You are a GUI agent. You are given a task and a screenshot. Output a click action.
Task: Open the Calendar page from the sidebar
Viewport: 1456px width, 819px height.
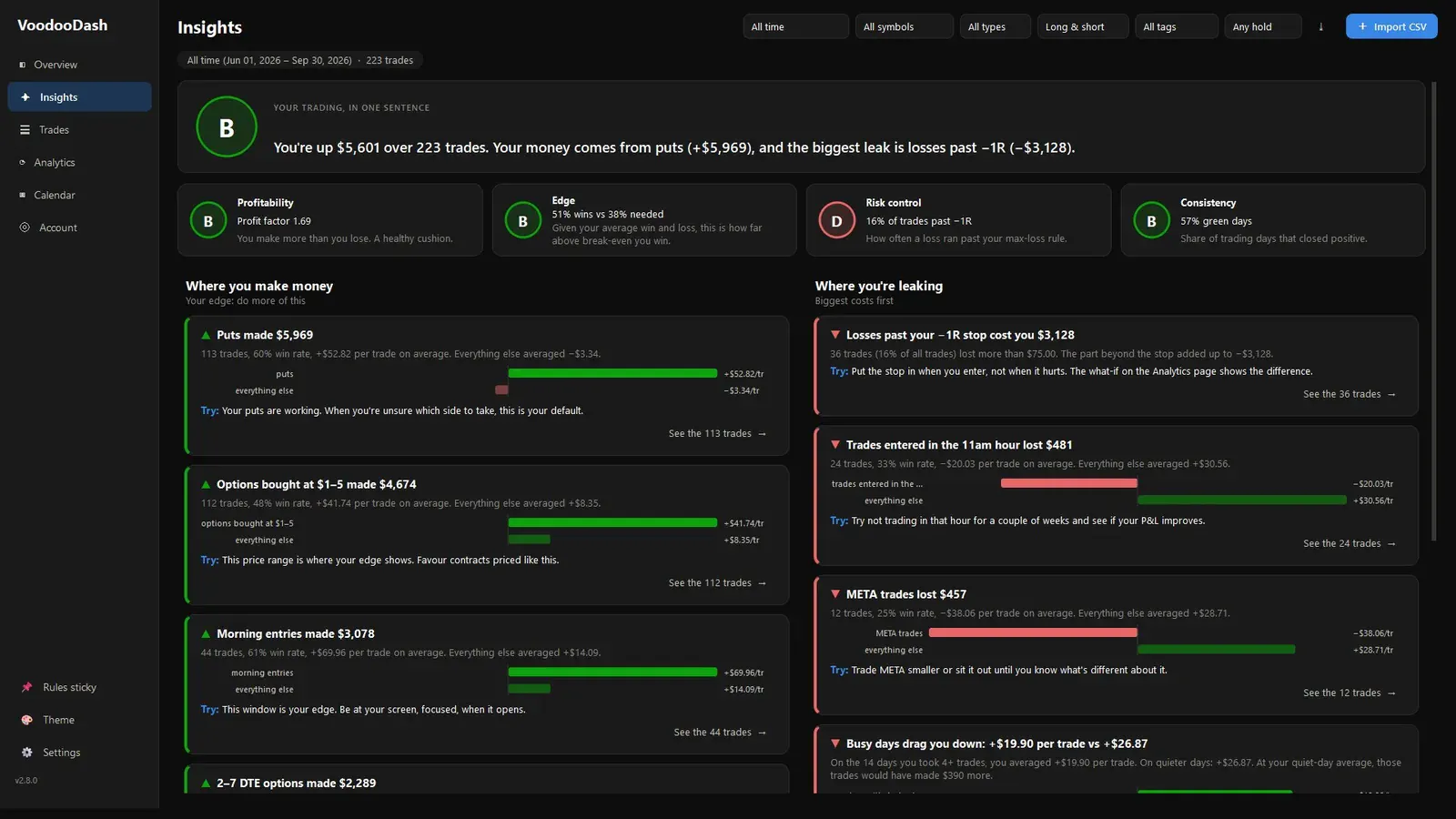(x=80, y=196)
